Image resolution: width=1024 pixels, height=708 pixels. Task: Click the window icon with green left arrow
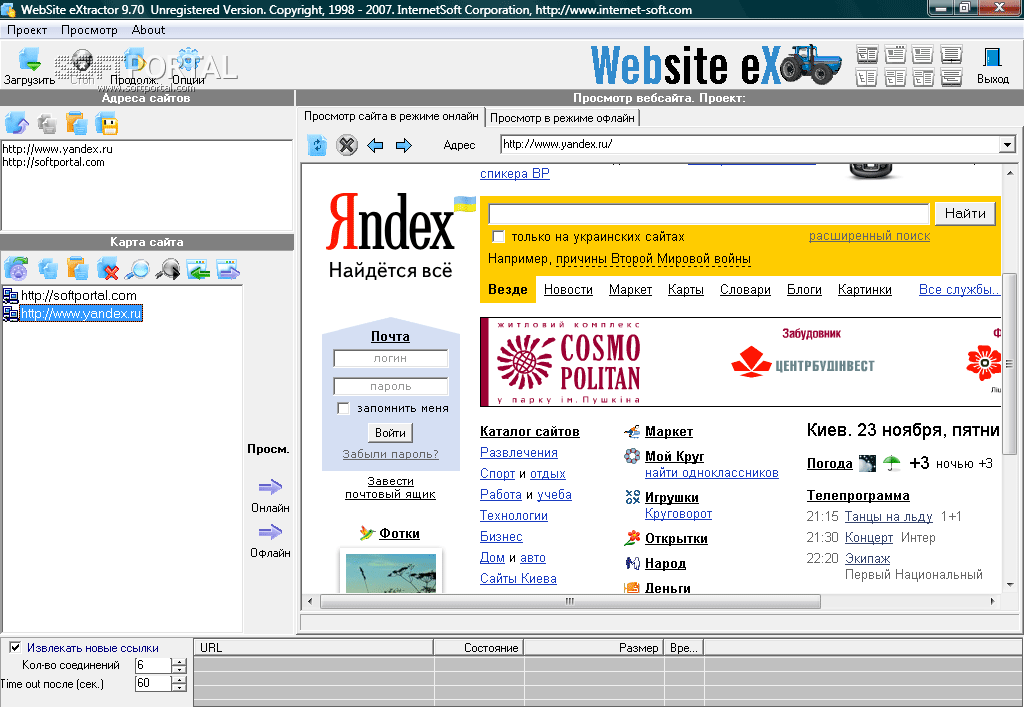pyautogui.click(x=198, y=268)
